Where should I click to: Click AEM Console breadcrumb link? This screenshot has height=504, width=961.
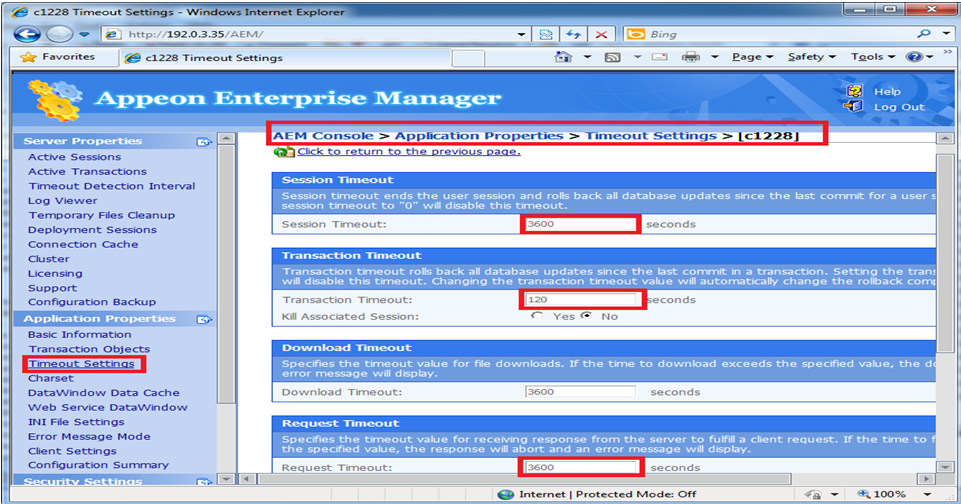(323, 136)
